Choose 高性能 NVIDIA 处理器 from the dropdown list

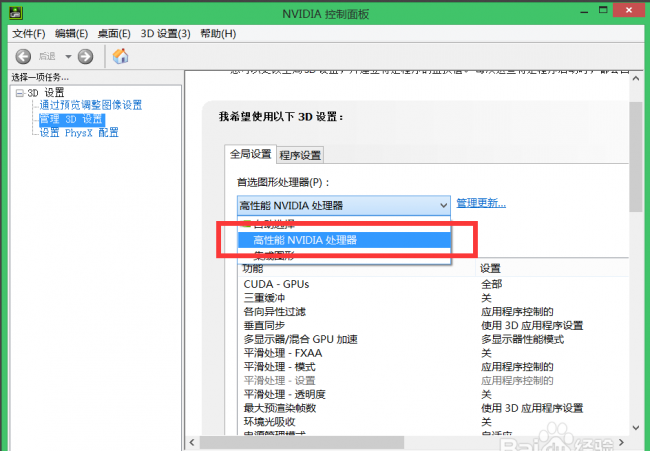pos(344,240)
